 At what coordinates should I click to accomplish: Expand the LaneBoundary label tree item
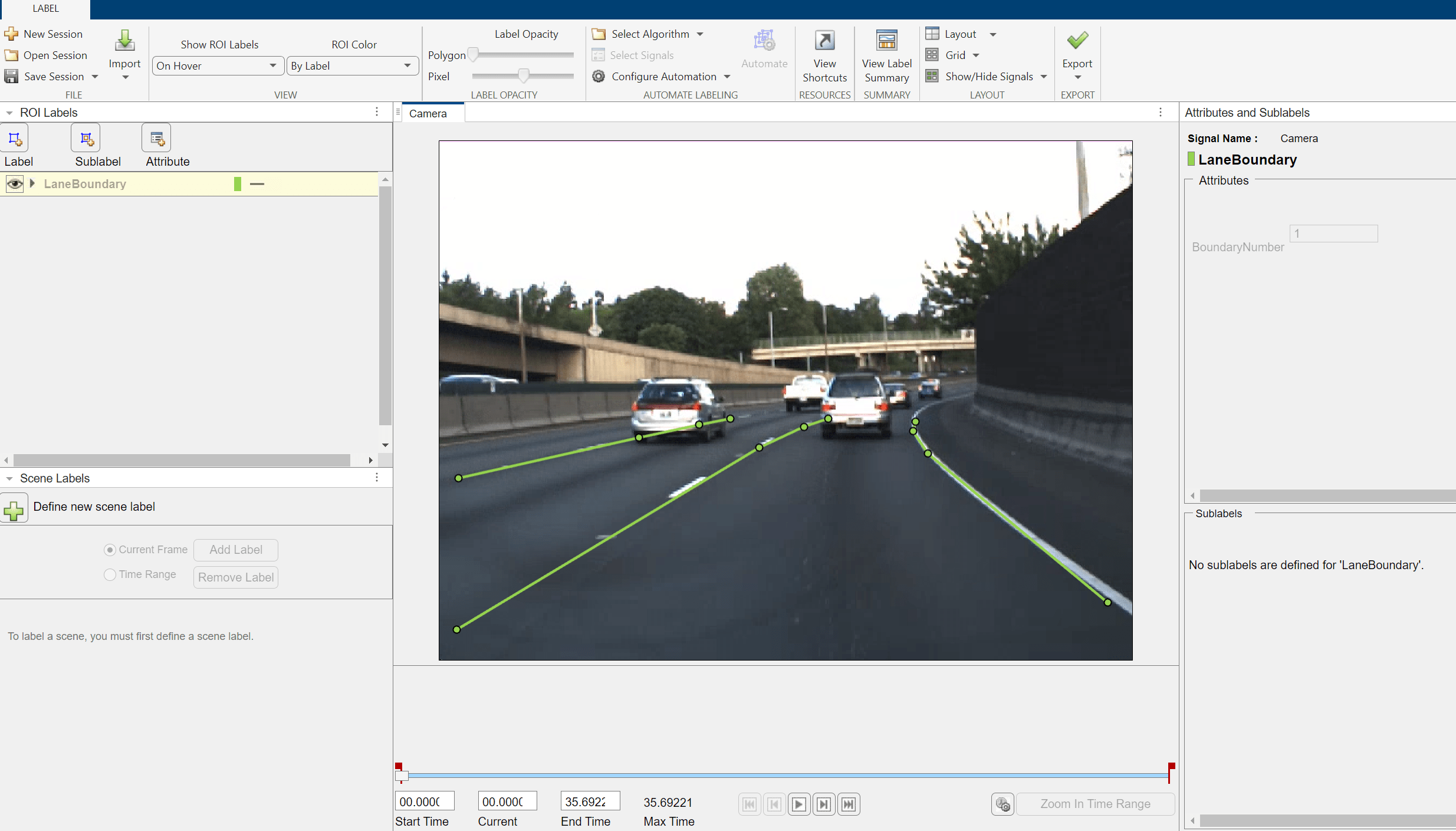pos(32,183)
